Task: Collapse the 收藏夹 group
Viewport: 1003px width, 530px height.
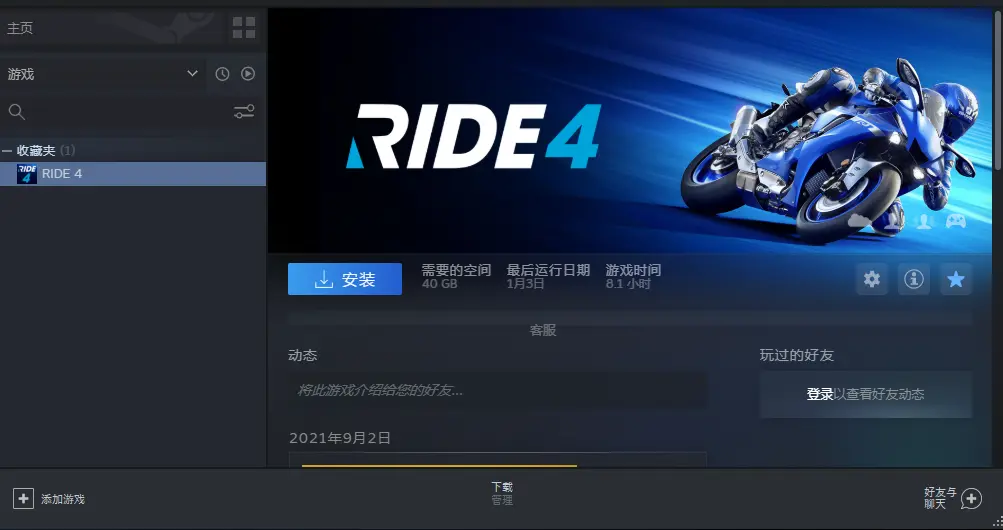Action: tap(6, 151)
